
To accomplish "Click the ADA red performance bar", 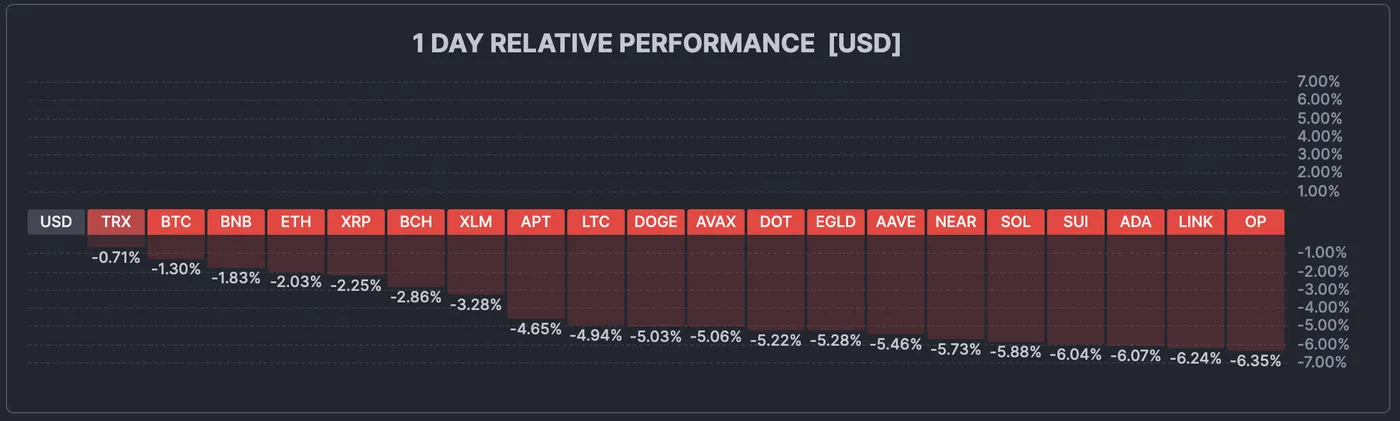I will [x=1136, y=290].
